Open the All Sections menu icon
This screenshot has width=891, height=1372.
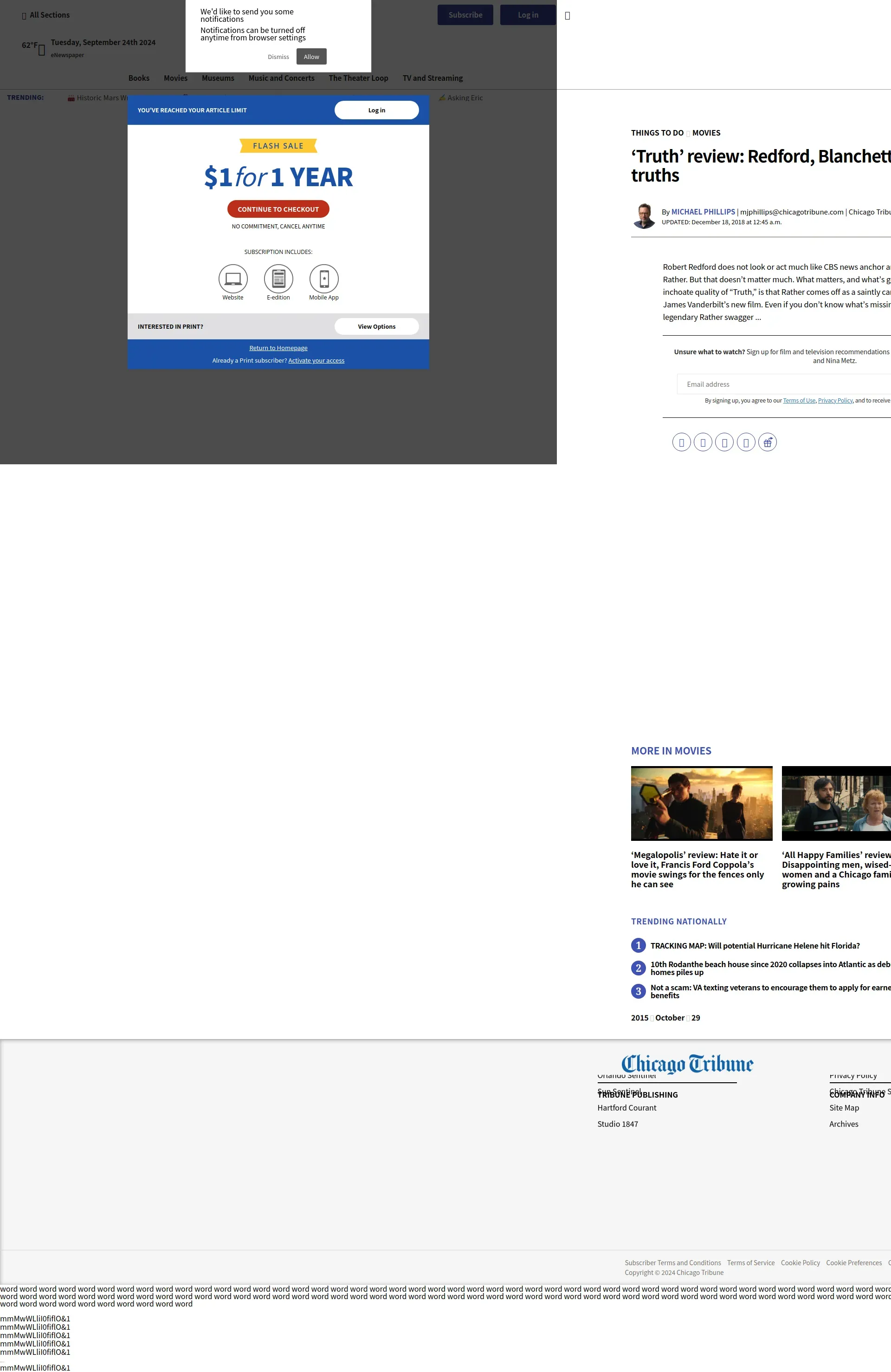24,16
